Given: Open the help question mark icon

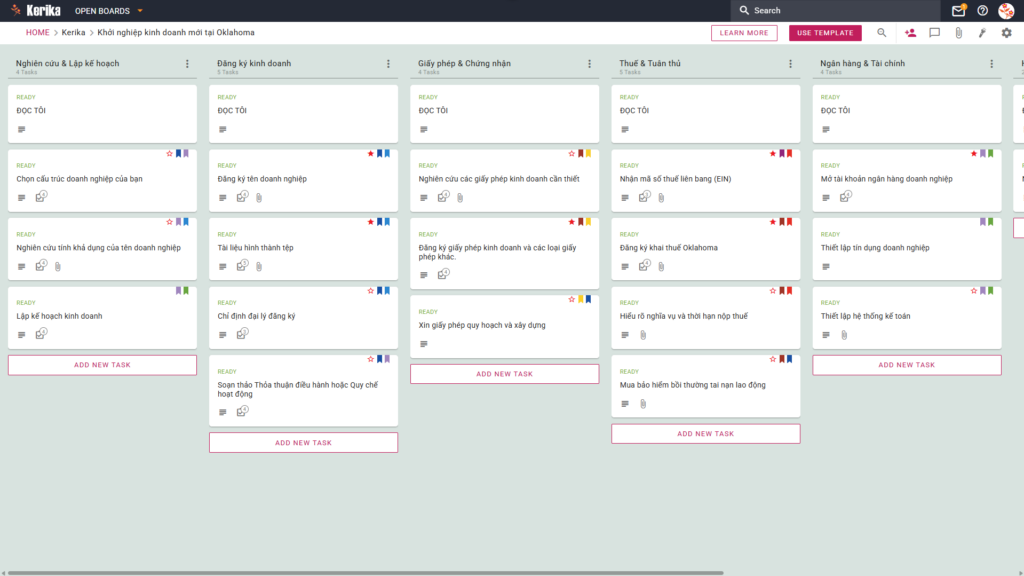Looking at the screenshot, I should click(982, 10).
